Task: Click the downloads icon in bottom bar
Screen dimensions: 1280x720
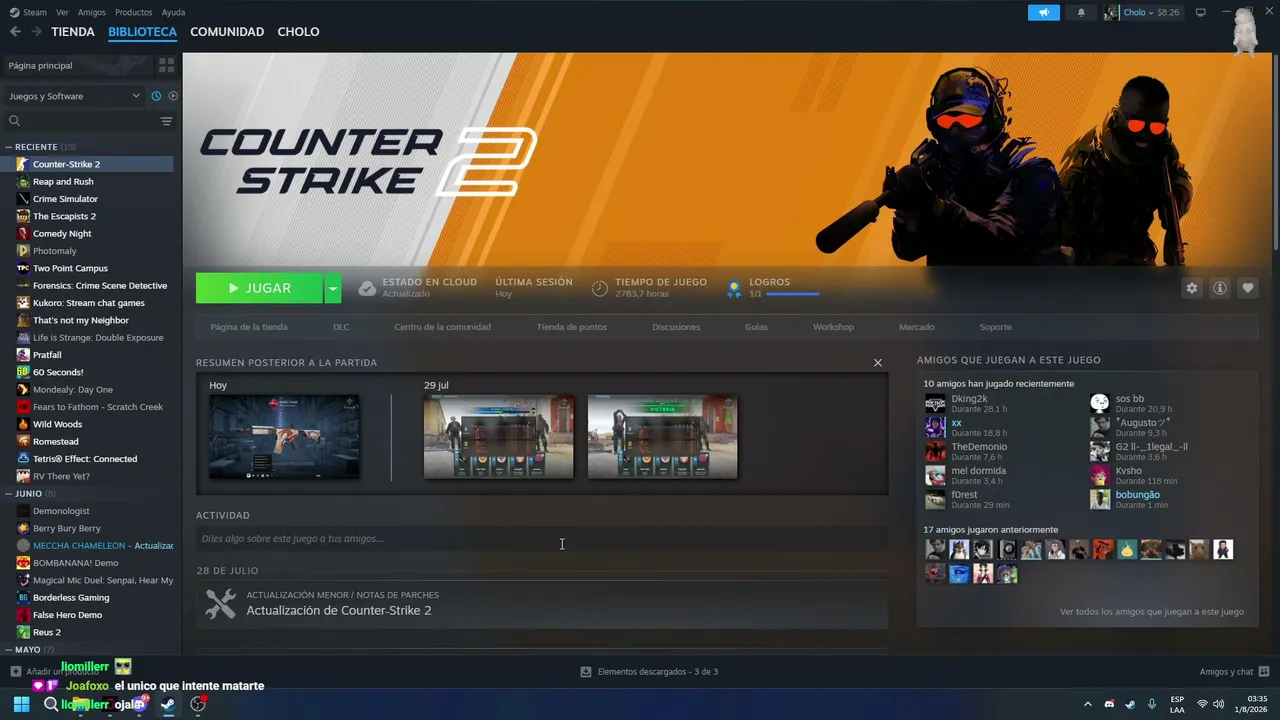Action: pos(586,671)
